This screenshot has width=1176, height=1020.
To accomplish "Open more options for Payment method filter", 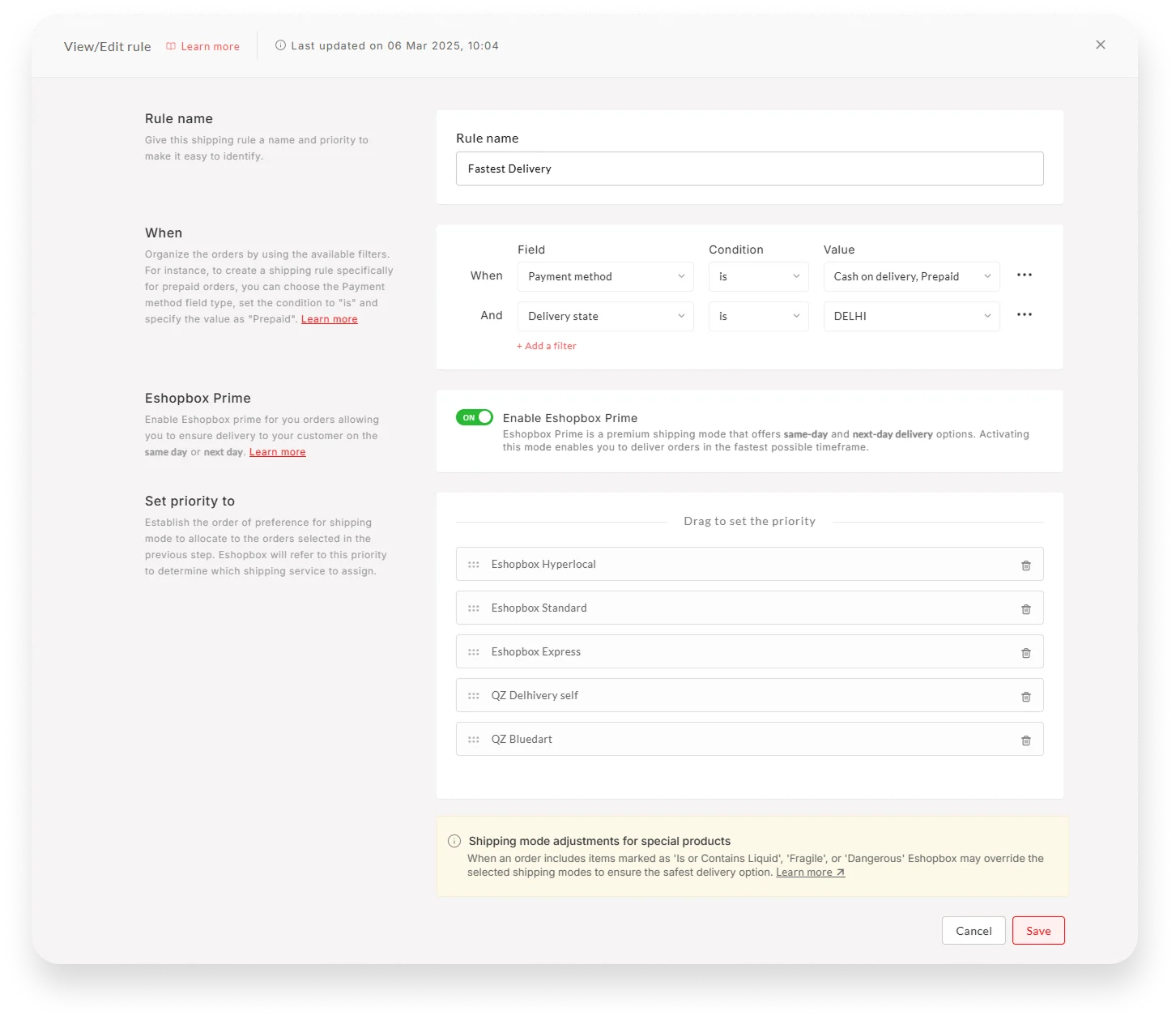I will [1025, 275].
